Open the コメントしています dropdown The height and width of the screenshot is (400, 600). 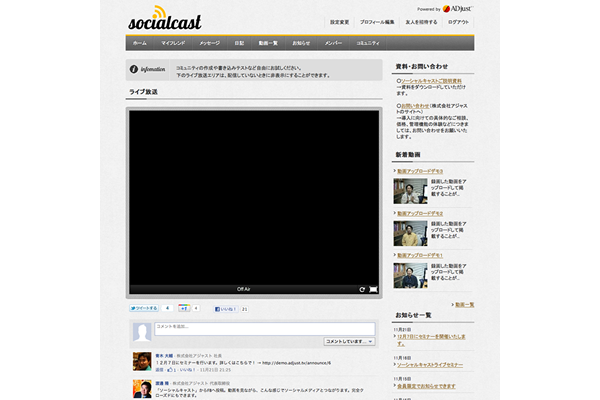(349, 341)
